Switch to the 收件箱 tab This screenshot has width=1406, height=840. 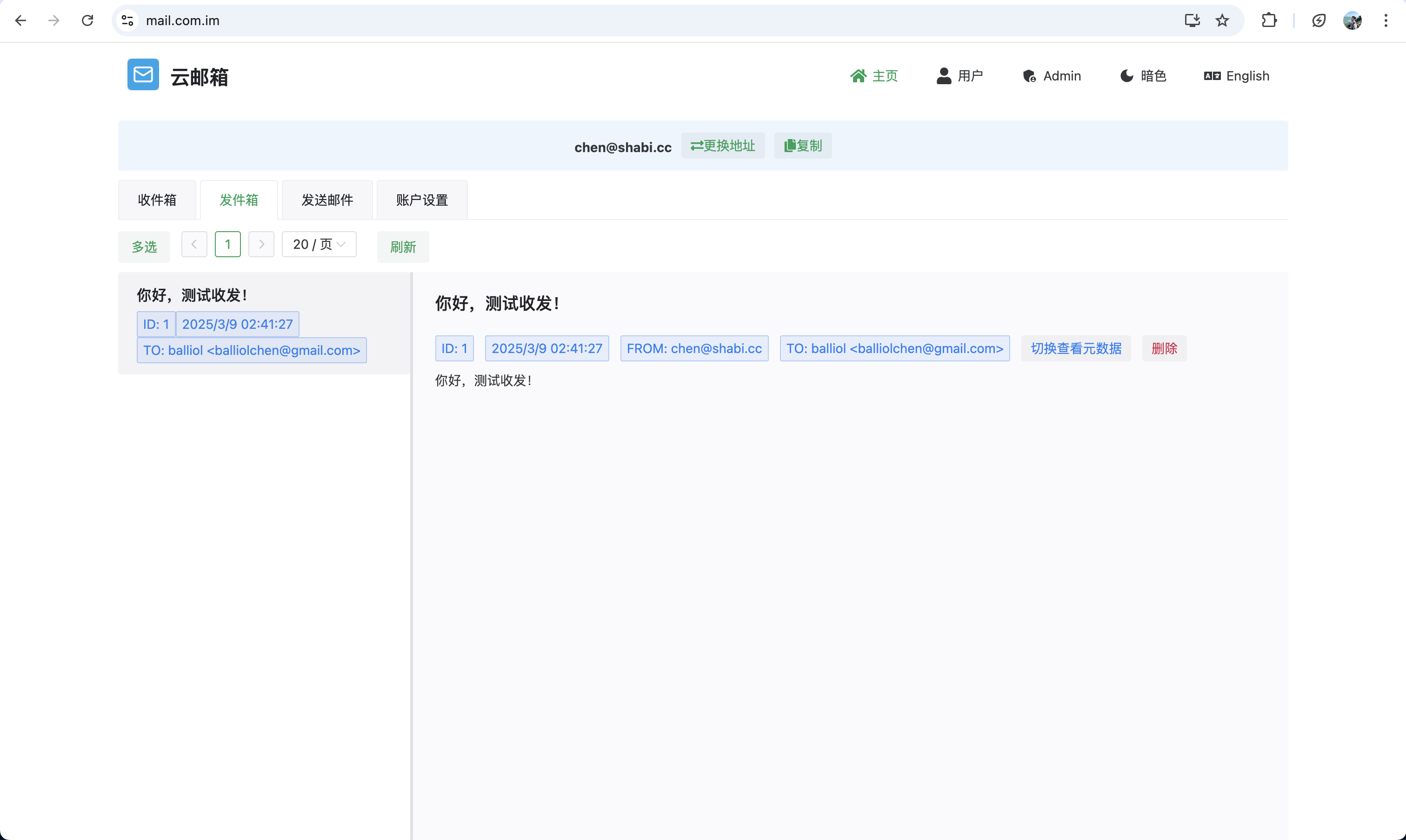point(157,200)
